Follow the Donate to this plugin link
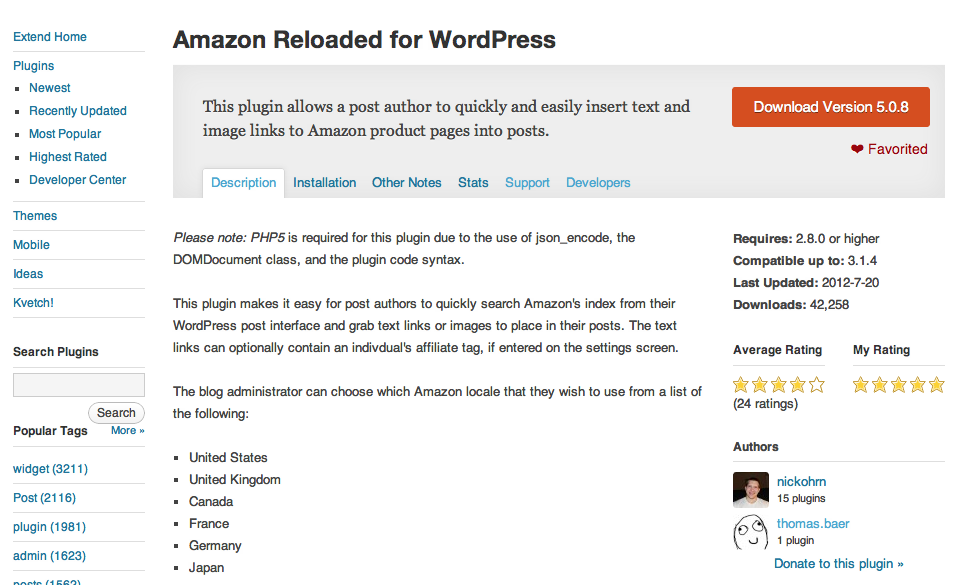 [x=838, y=563]
